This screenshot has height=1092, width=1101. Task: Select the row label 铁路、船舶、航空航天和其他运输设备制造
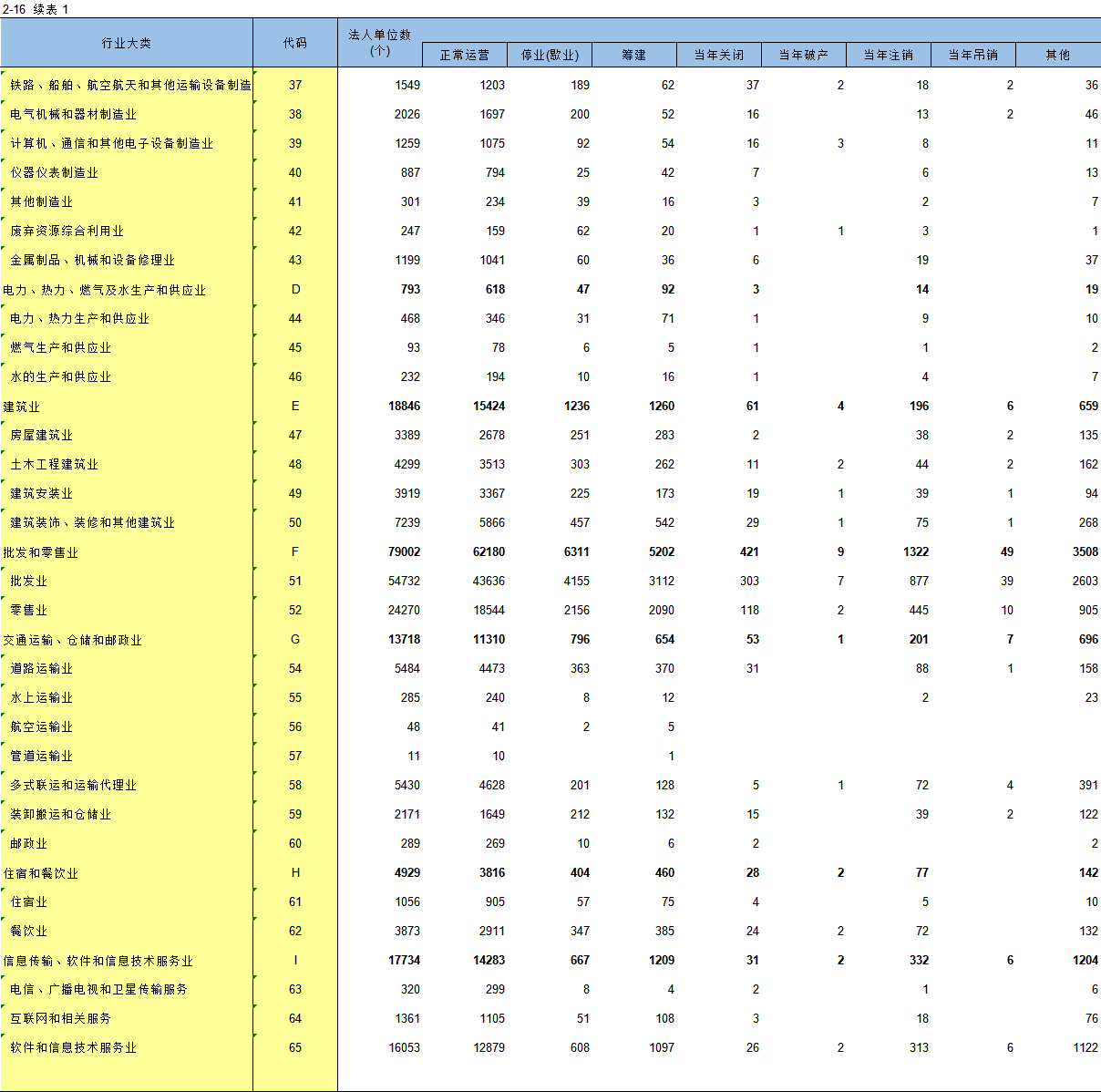coord(130,85)
